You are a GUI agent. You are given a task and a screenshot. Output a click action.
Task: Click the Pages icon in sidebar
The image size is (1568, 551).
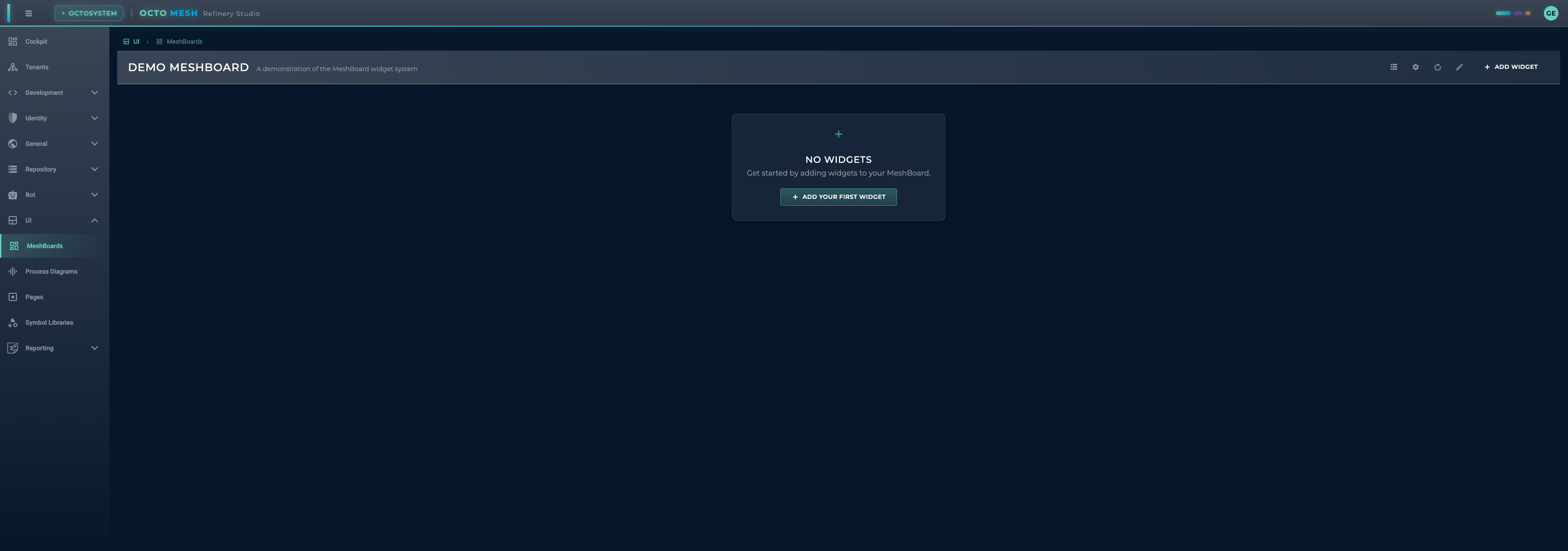[13, 296]
